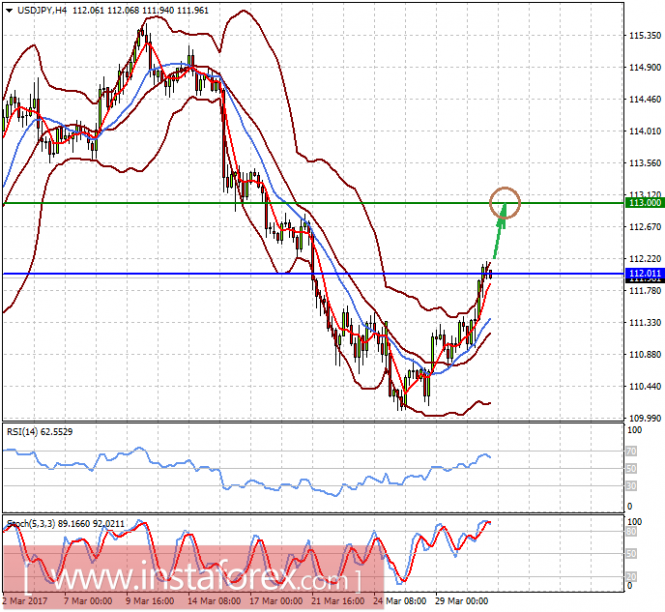Click the RSI panel's 70 level label
The width and height of the screenshot is (665, 612).
point(632,452)
